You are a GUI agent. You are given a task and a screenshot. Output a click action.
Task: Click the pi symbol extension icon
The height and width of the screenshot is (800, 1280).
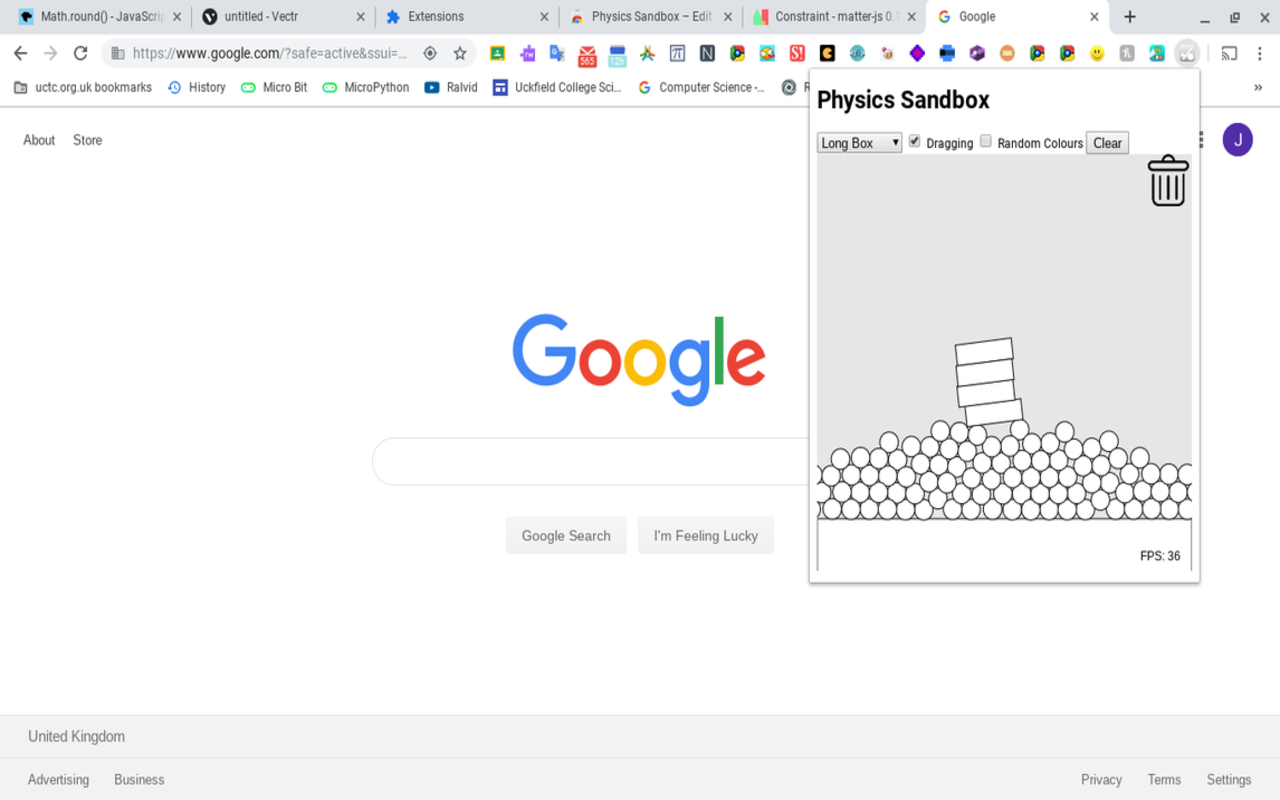click(677, 54)
